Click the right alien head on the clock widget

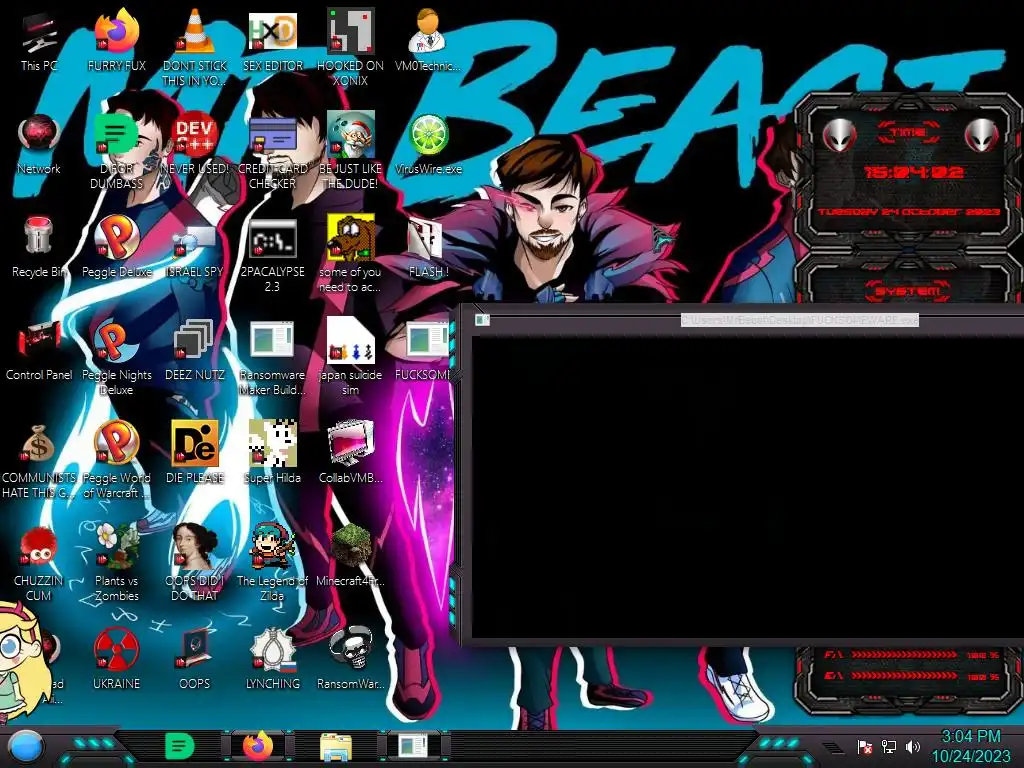pyautogui.click(x=982, y=135)
